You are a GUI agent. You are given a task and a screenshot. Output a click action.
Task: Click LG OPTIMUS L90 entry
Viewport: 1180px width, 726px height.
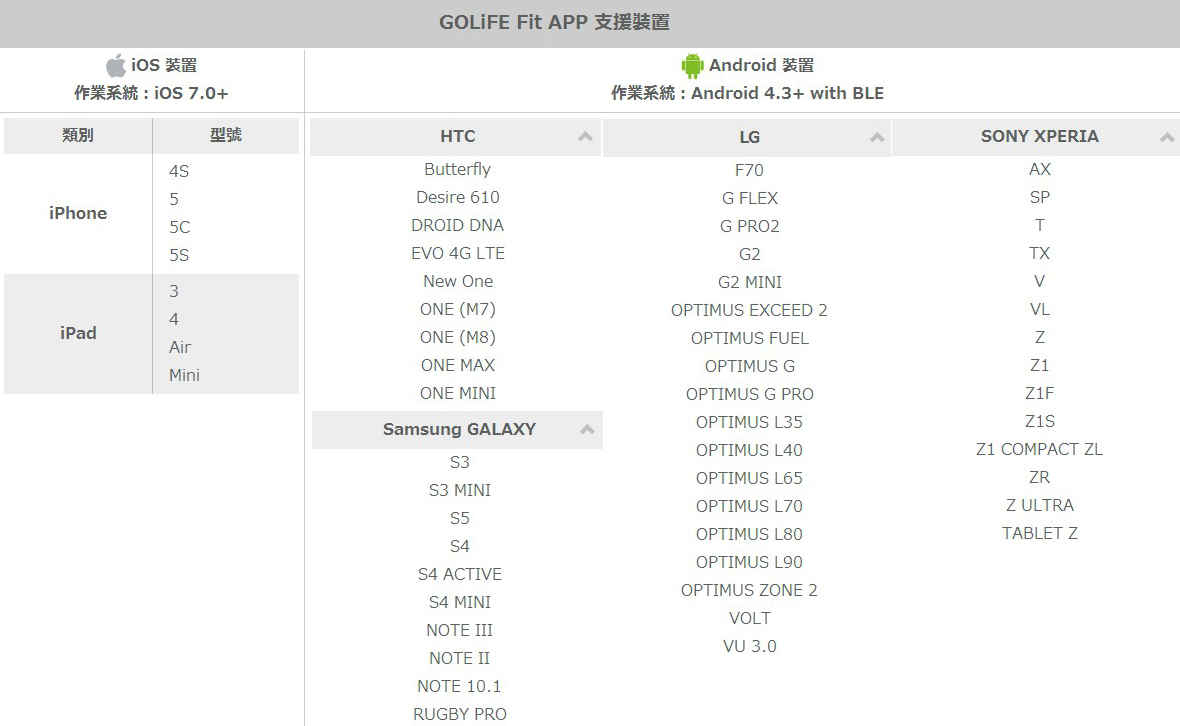pos(750,562)
